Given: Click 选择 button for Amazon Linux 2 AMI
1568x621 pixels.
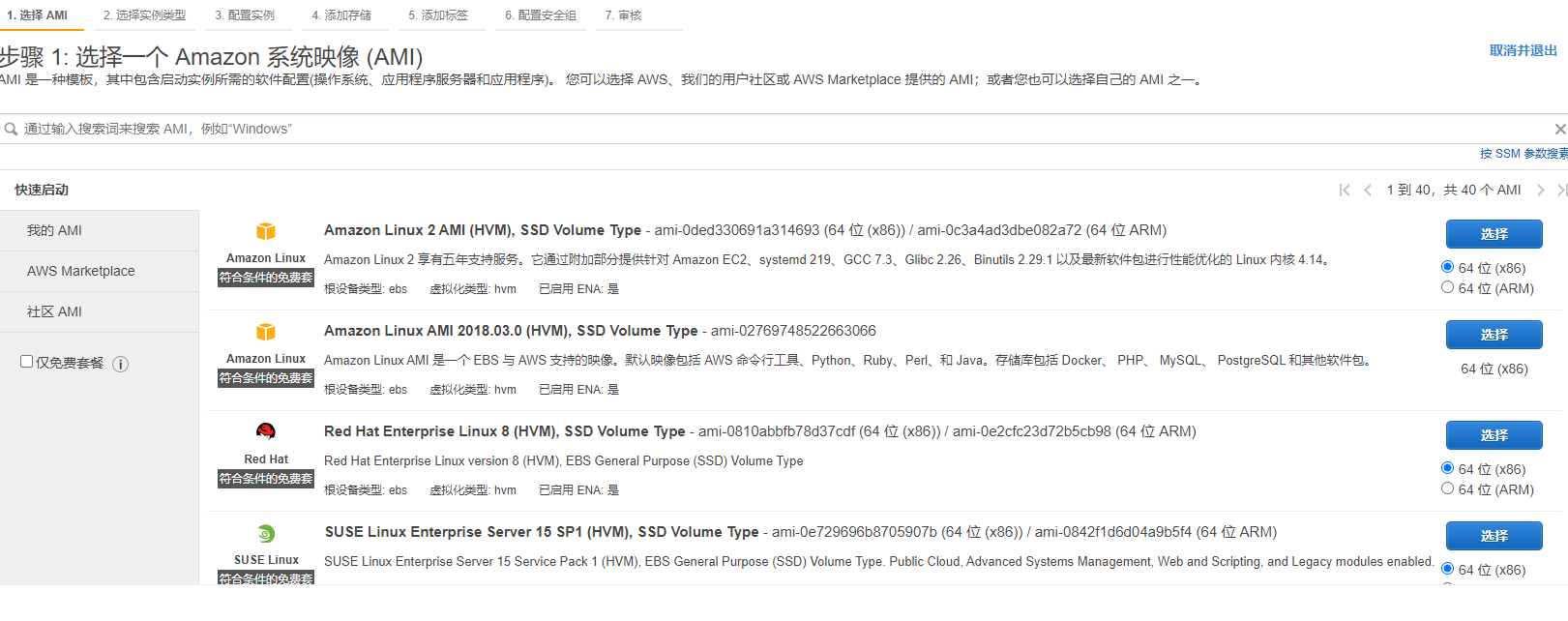Looking at the screenshot, I should pos(1494,234).
